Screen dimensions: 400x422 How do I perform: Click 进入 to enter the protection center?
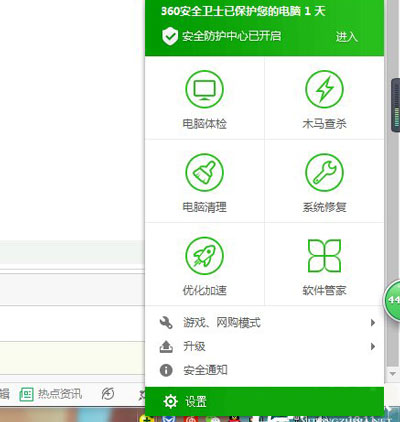click(x=347, y=37)
